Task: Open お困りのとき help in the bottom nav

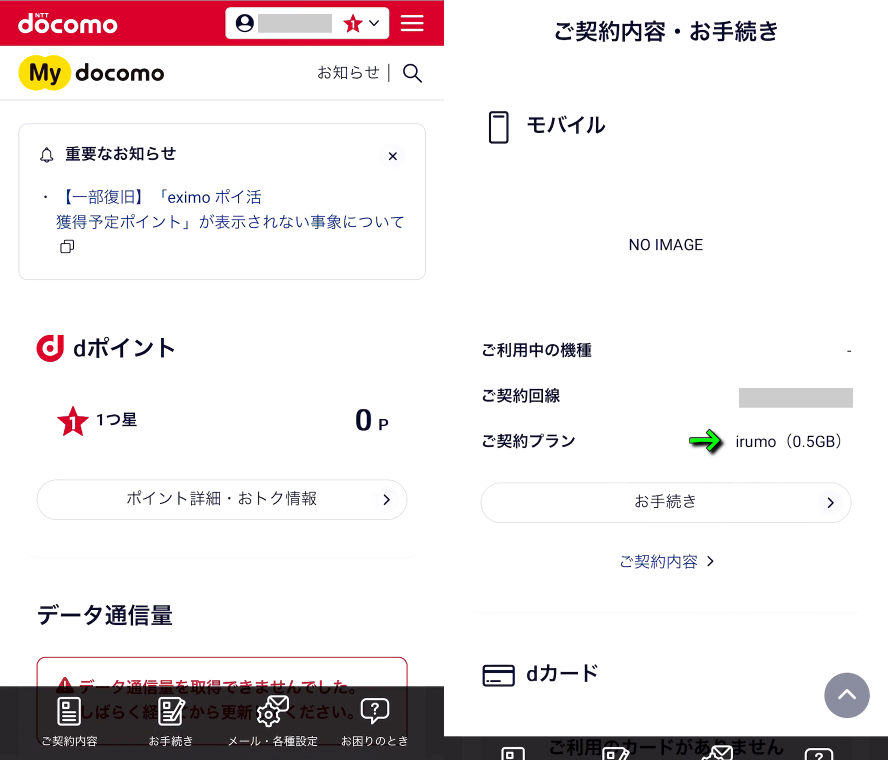Action: click(x=374, y=721)
